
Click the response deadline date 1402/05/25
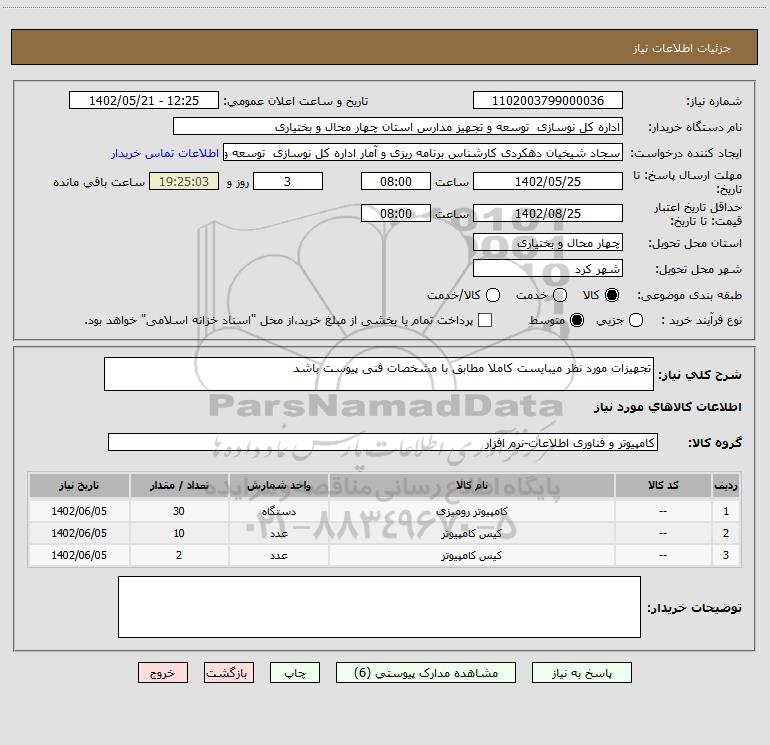pos(548,181)
